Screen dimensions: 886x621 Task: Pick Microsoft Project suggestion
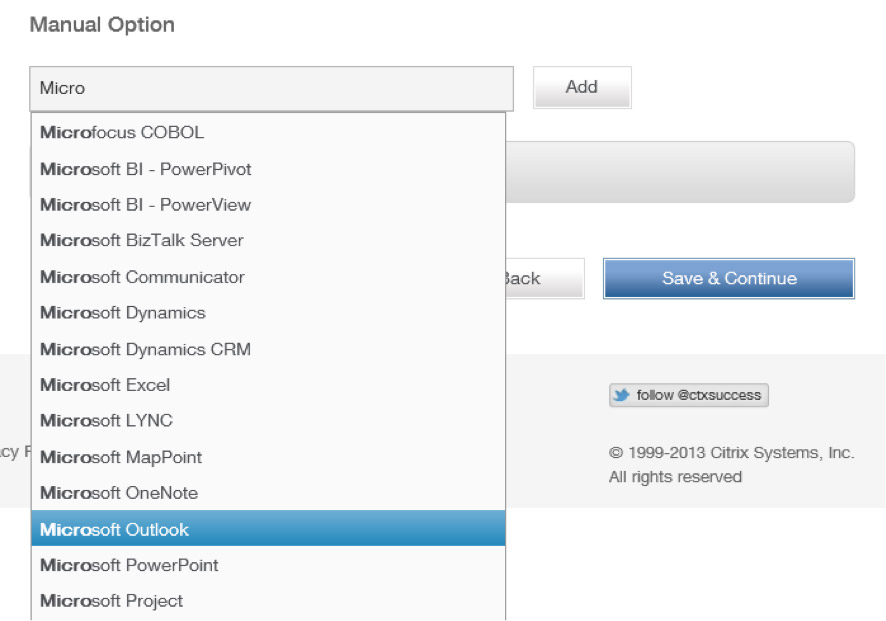(268, 601)
